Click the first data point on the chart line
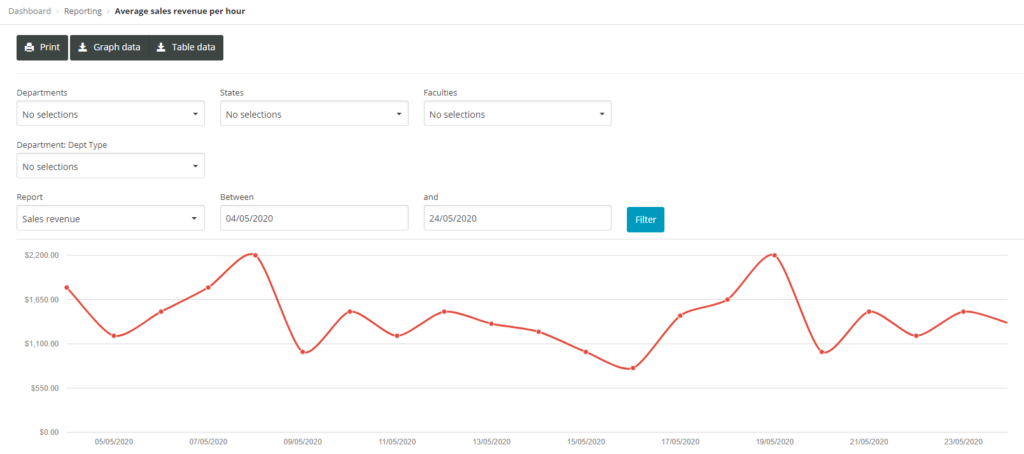Screen dimensions: 1024x454 point(66,288)
